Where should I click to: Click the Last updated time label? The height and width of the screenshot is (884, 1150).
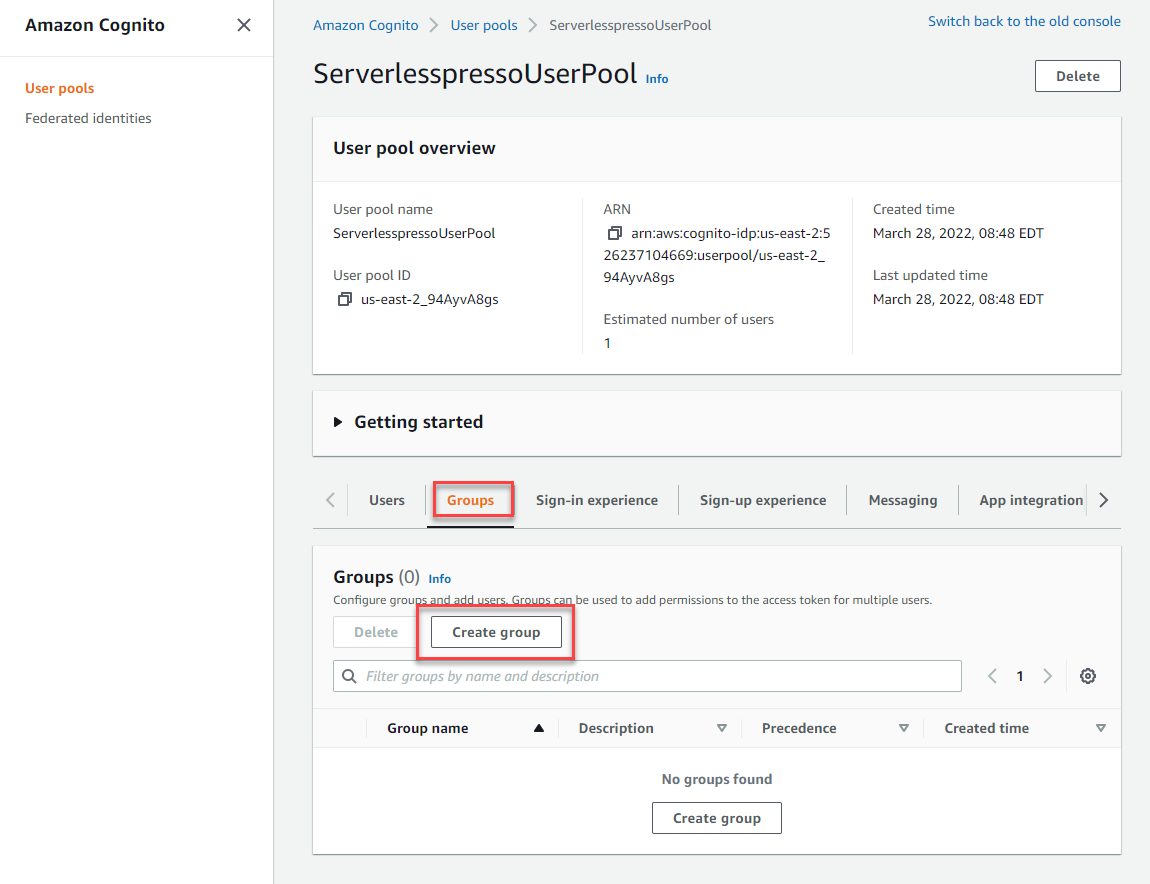(930, 275)
